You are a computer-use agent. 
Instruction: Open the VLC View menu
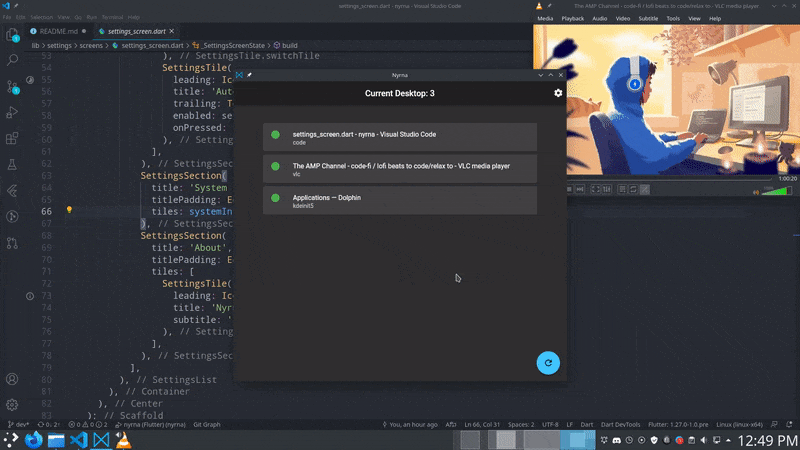point(694,18)
